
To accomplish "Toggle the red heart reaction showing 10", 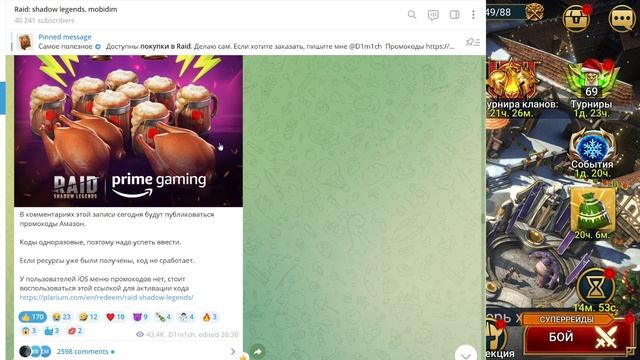I will 115,317.
